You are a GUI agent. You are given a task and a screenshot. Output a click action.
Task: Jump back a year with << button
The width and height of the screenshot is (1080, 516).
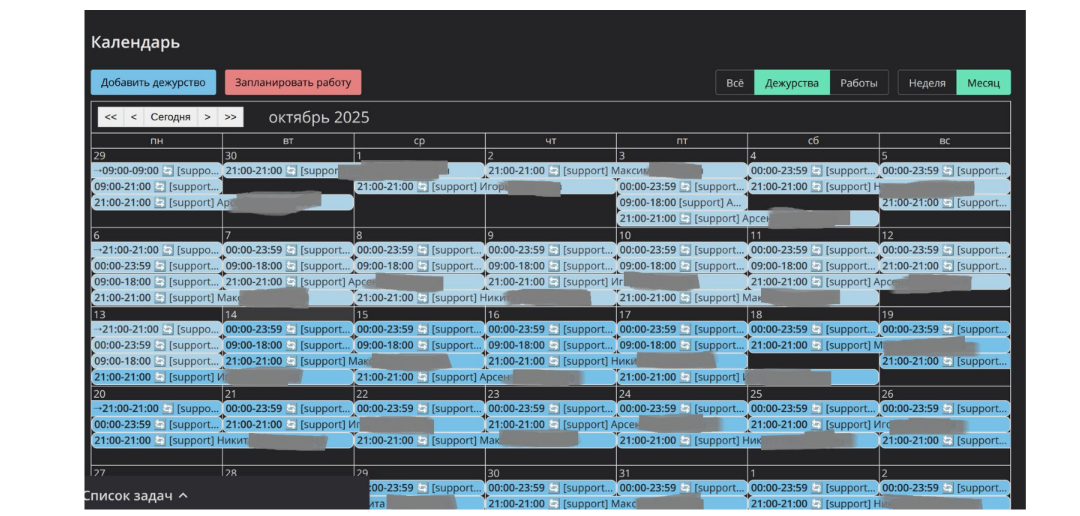110,117
